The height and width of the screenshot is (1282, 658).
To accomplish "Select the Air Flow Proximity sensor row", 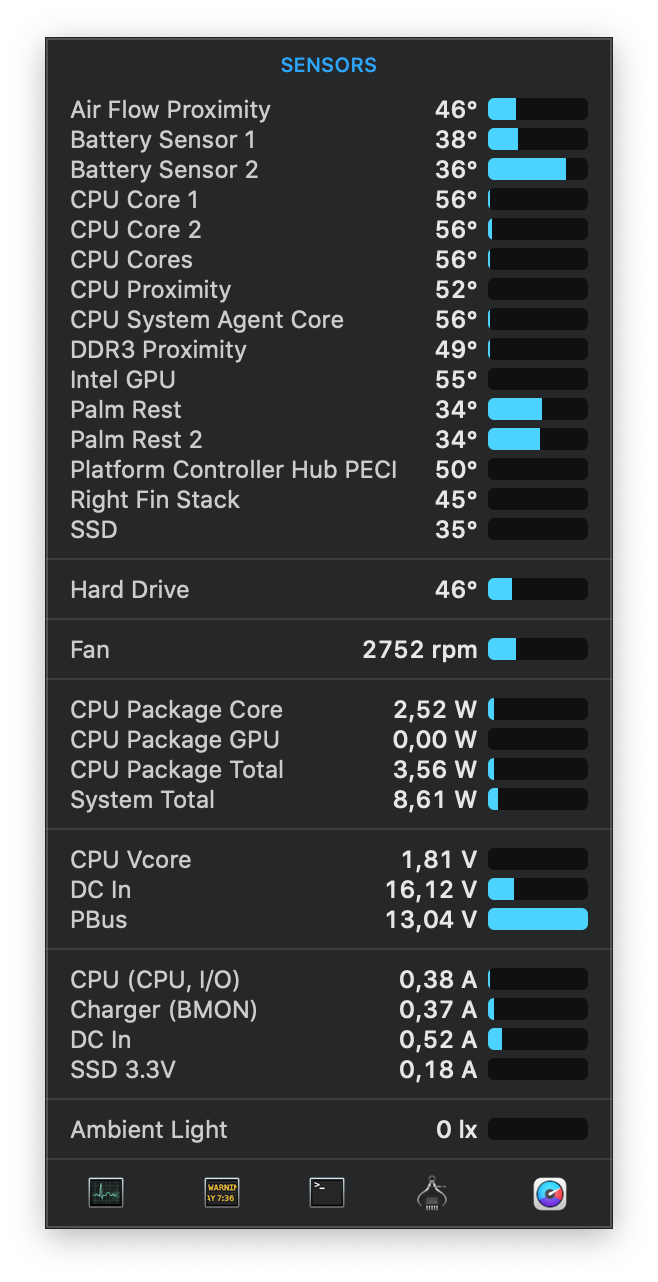I will [170, 109].
